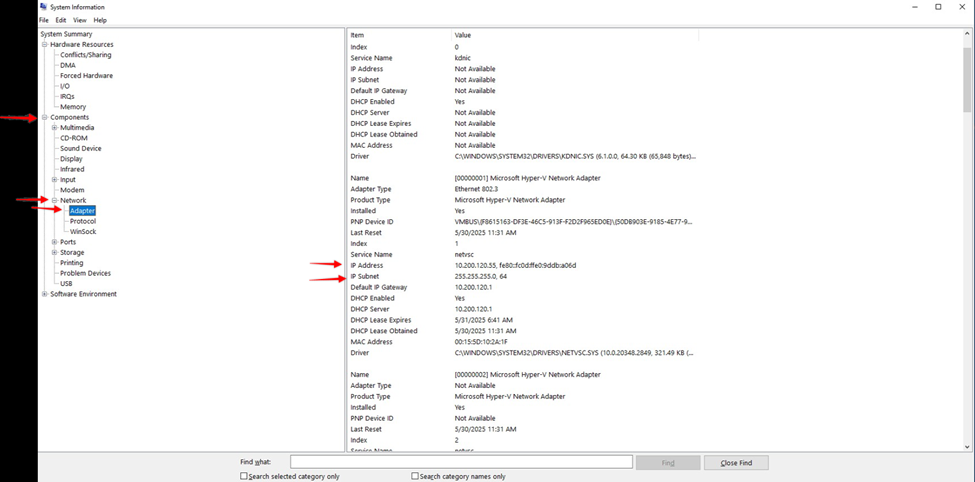Expand the Input node
975x482 pixels.
[55, 180]
